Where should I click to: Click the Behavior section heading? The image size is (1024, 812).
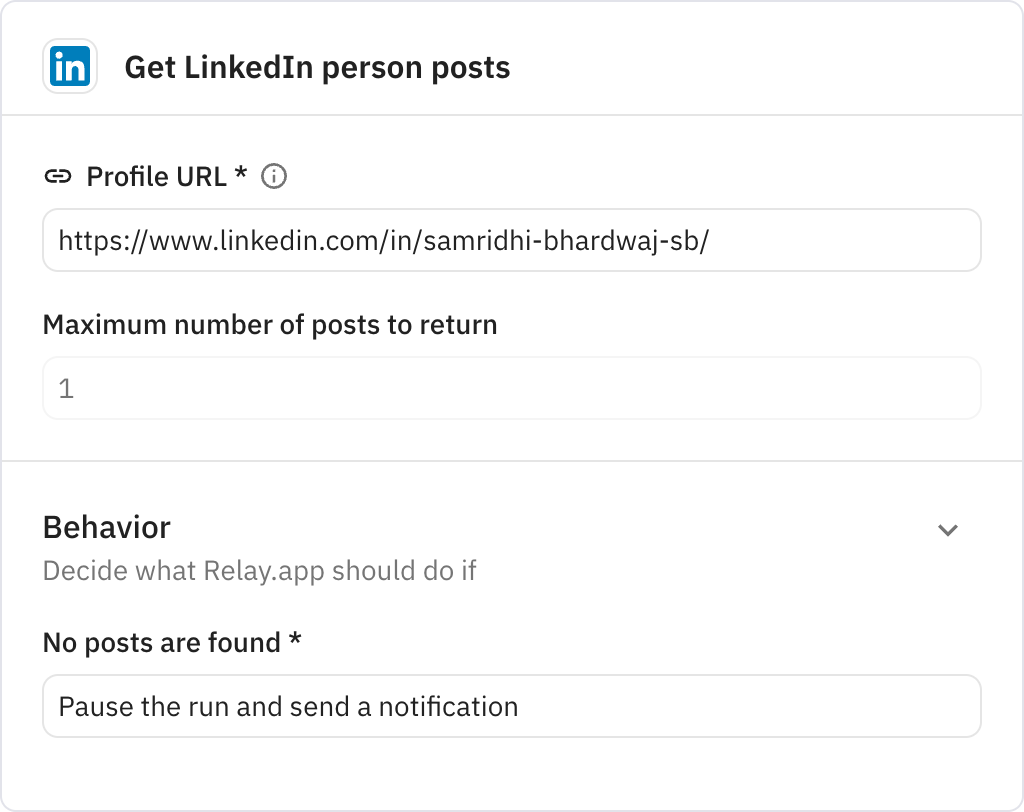click(106, 527)
